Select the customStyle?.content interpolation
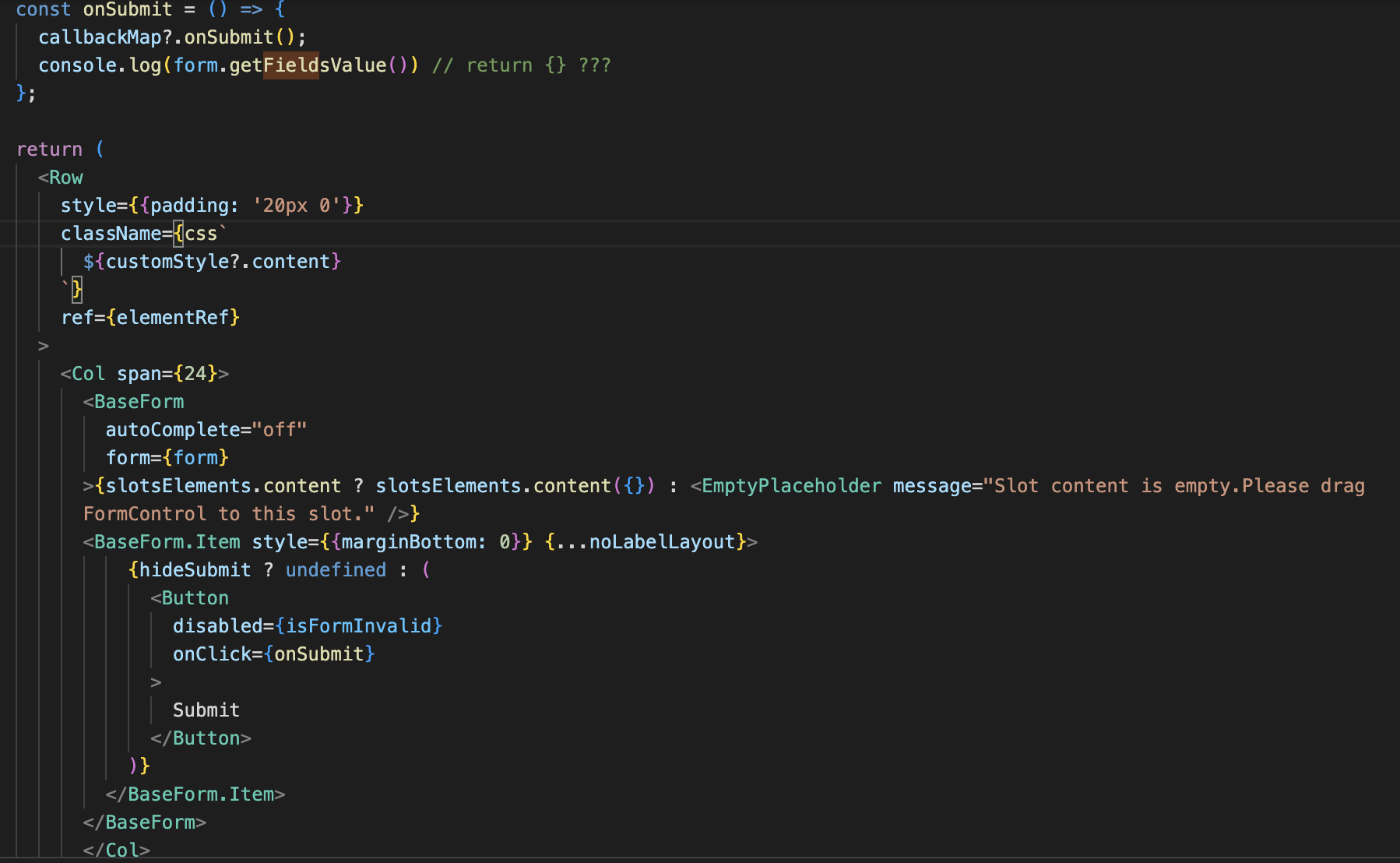 click(x=212, y=261)
